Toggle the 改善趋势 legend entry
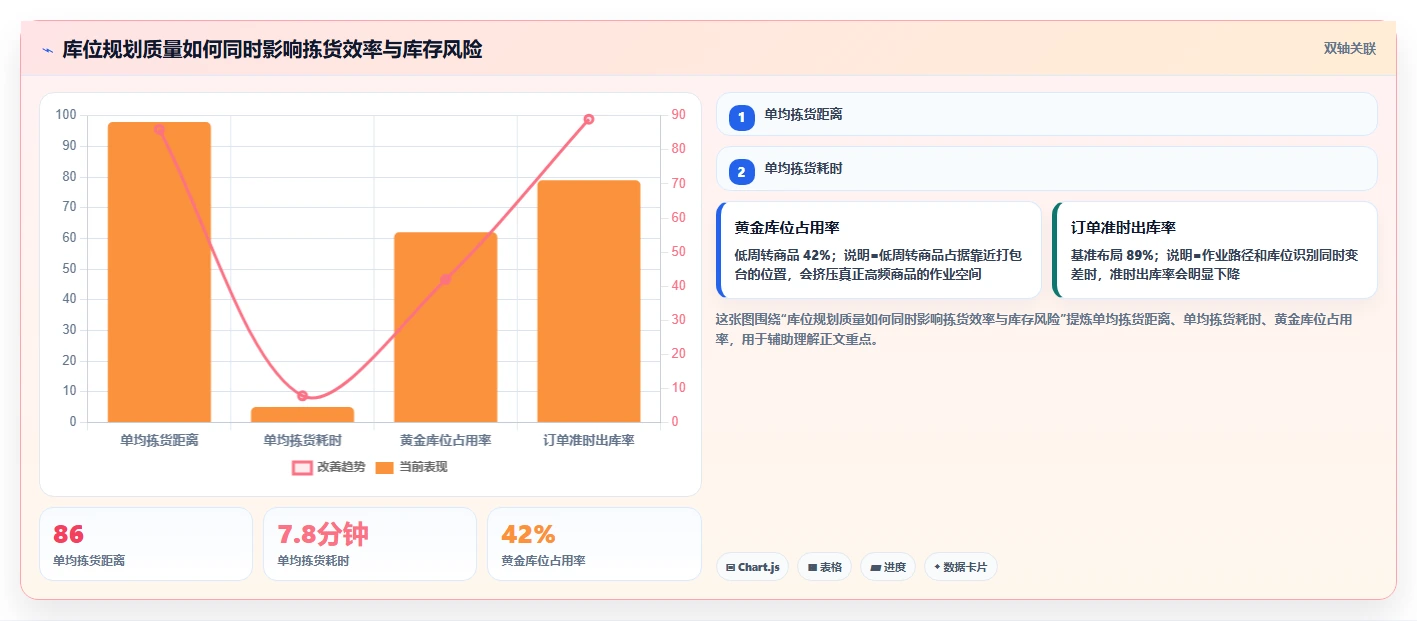 tap(328, 467)
